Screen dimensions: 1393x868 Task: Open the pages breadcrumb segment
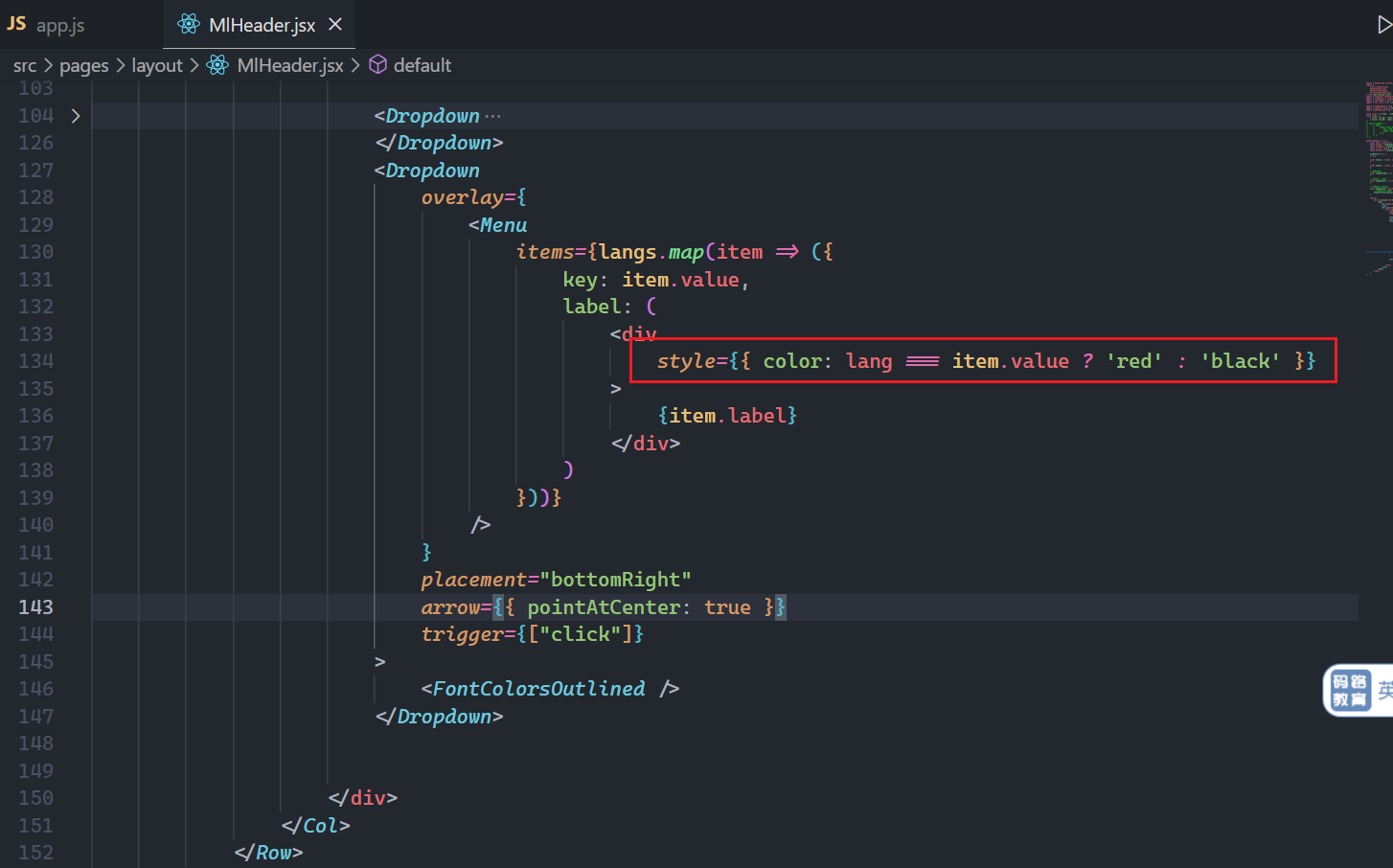pyautogui.click(x=84, y=65)
